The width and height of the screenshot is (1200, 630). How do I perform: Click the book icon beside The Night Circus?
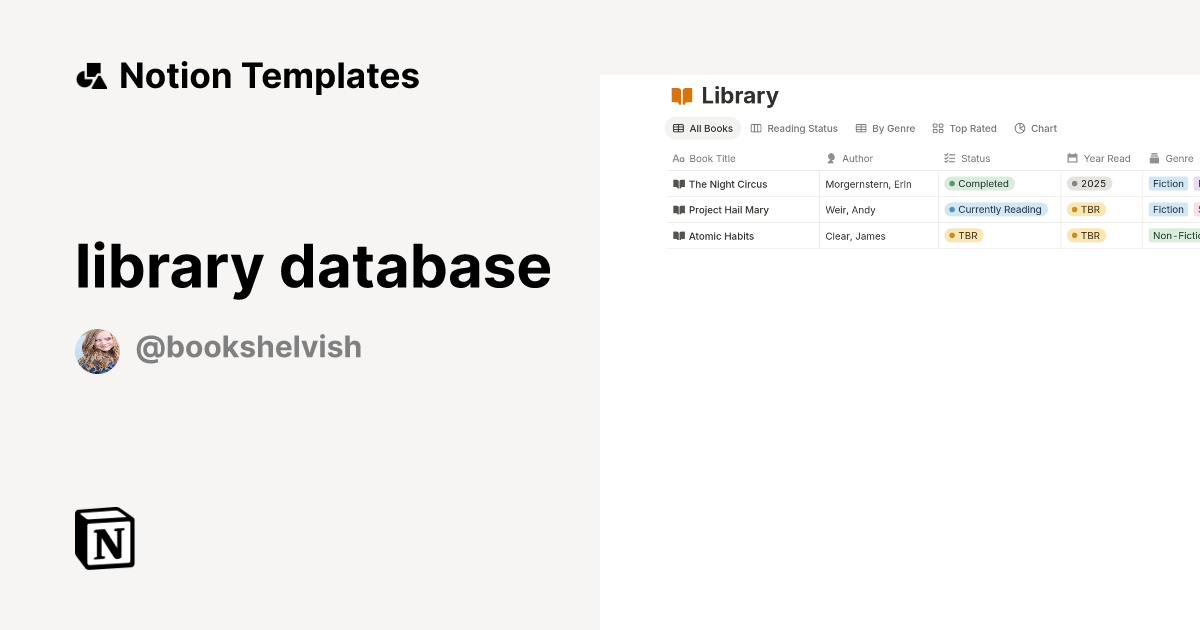click(678, 184)
